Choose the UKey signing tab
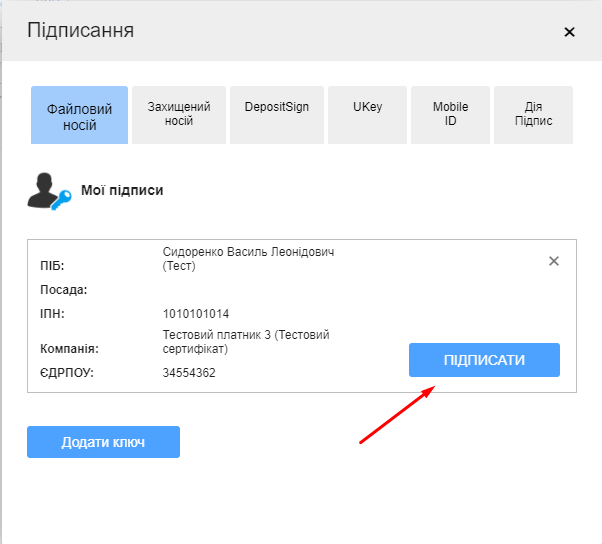602x544 pixels. 367,115
